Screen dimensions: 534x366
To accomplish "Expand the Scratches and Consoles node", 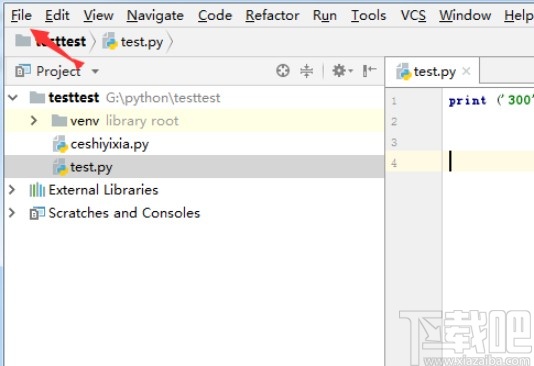I will pyautogui.click(x=12, y=213).
